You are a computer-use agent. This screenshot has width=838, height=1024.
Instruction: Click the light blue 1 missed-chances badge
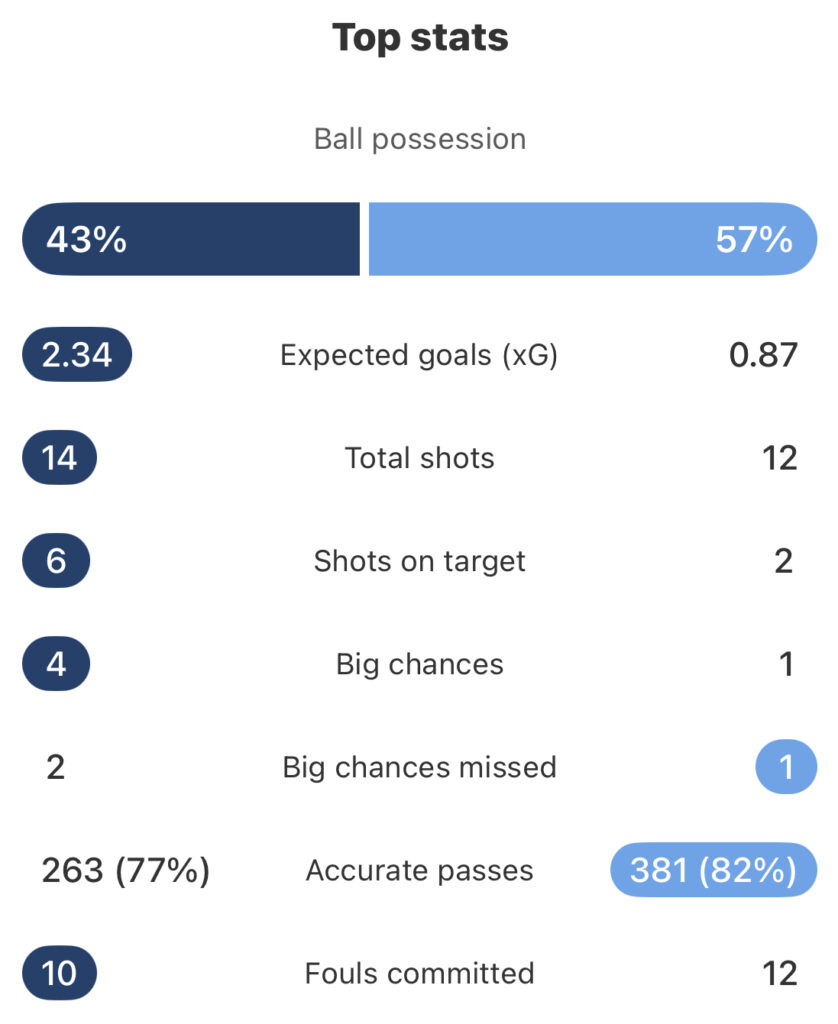[786, 767]
